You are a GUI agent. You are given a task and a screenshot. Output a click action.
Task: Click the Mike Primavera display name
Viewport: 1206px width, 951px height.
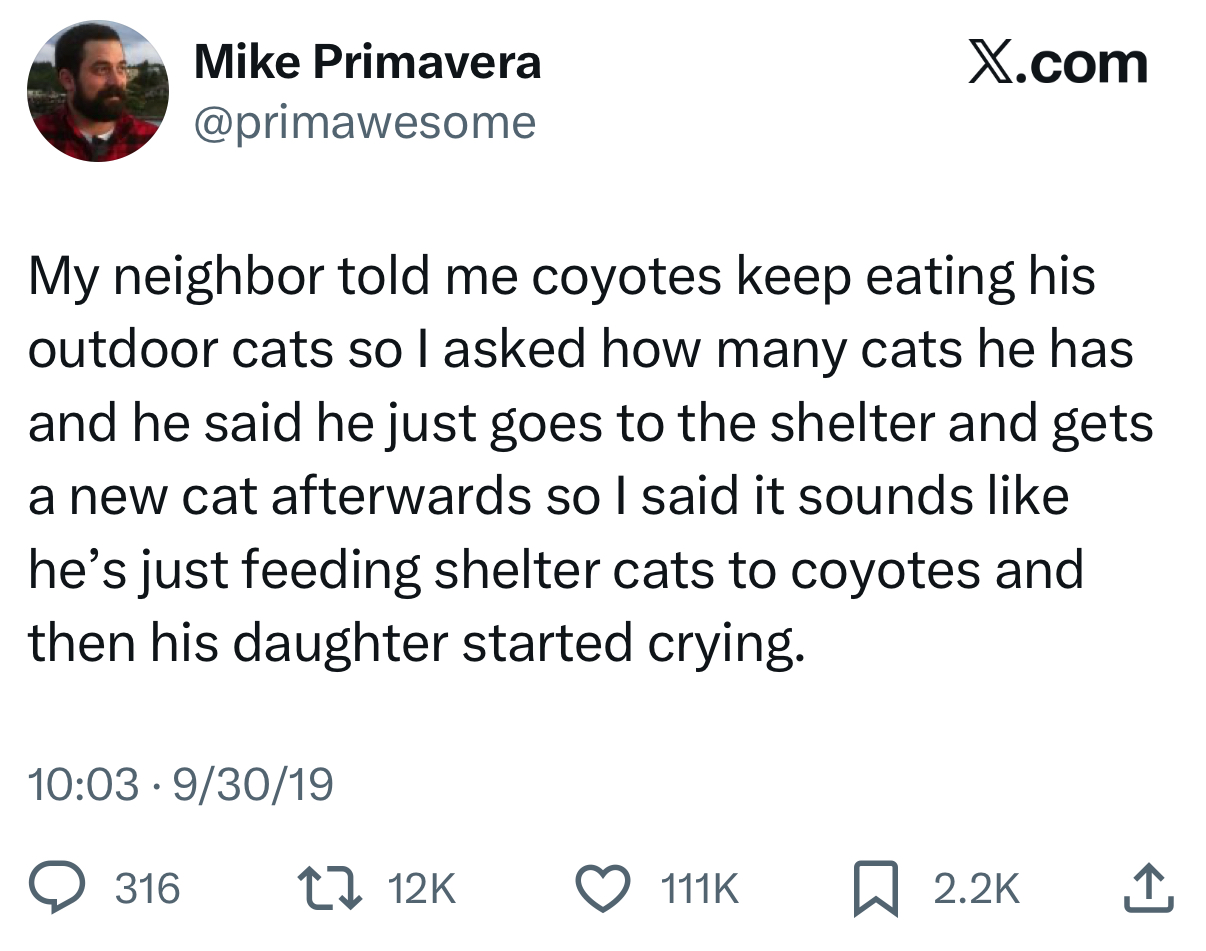(x=367, y=63)
